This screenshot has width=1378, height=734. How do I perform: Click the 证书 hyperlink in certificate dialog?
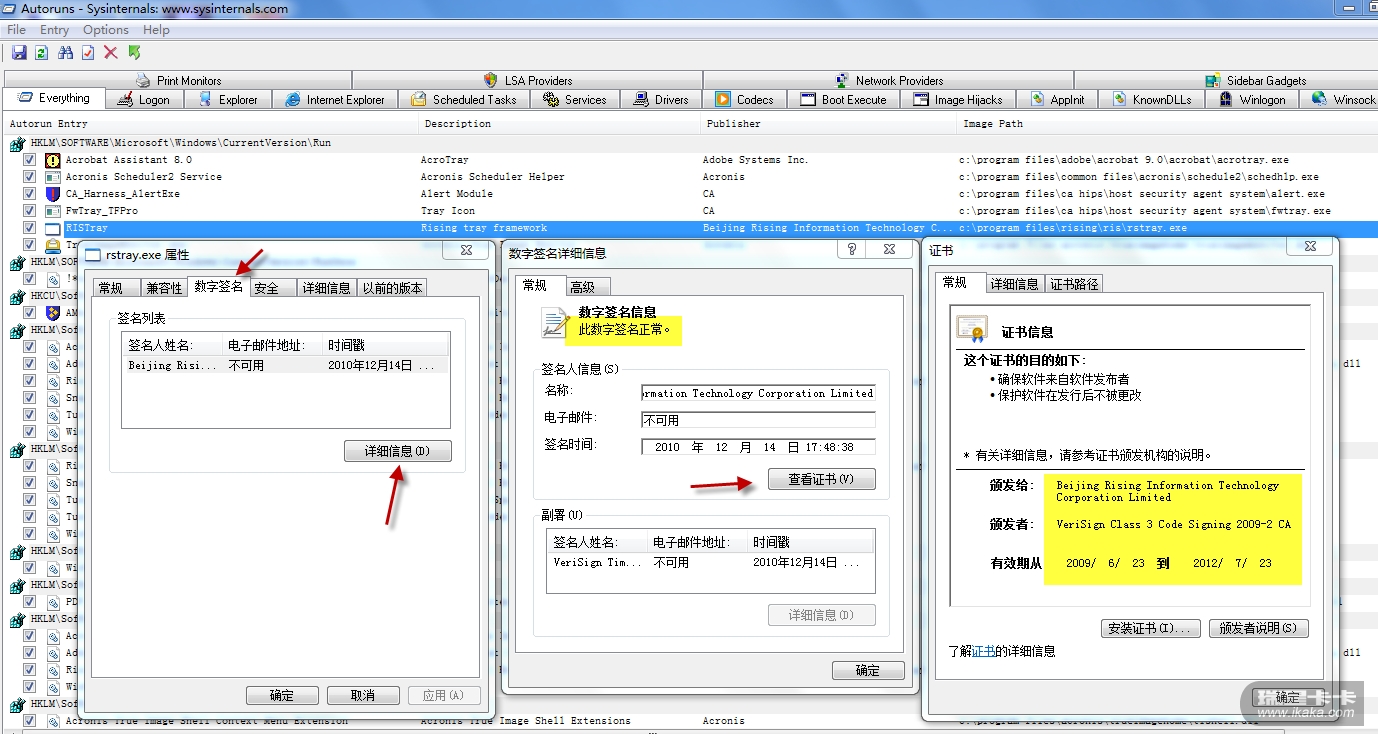click(984, 652)
